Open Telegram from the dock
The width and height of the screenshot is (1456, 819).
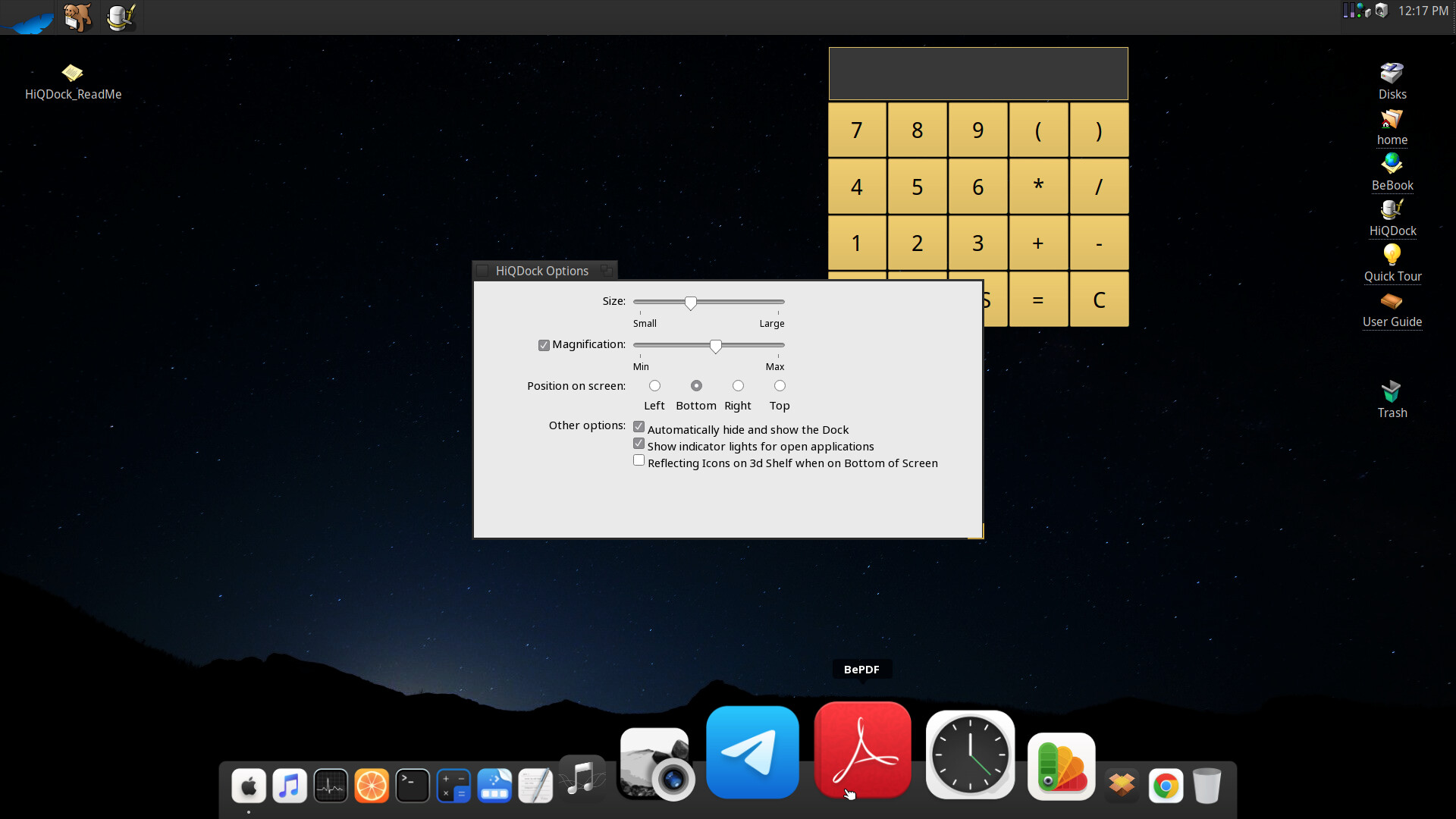[x=752, y=752]
